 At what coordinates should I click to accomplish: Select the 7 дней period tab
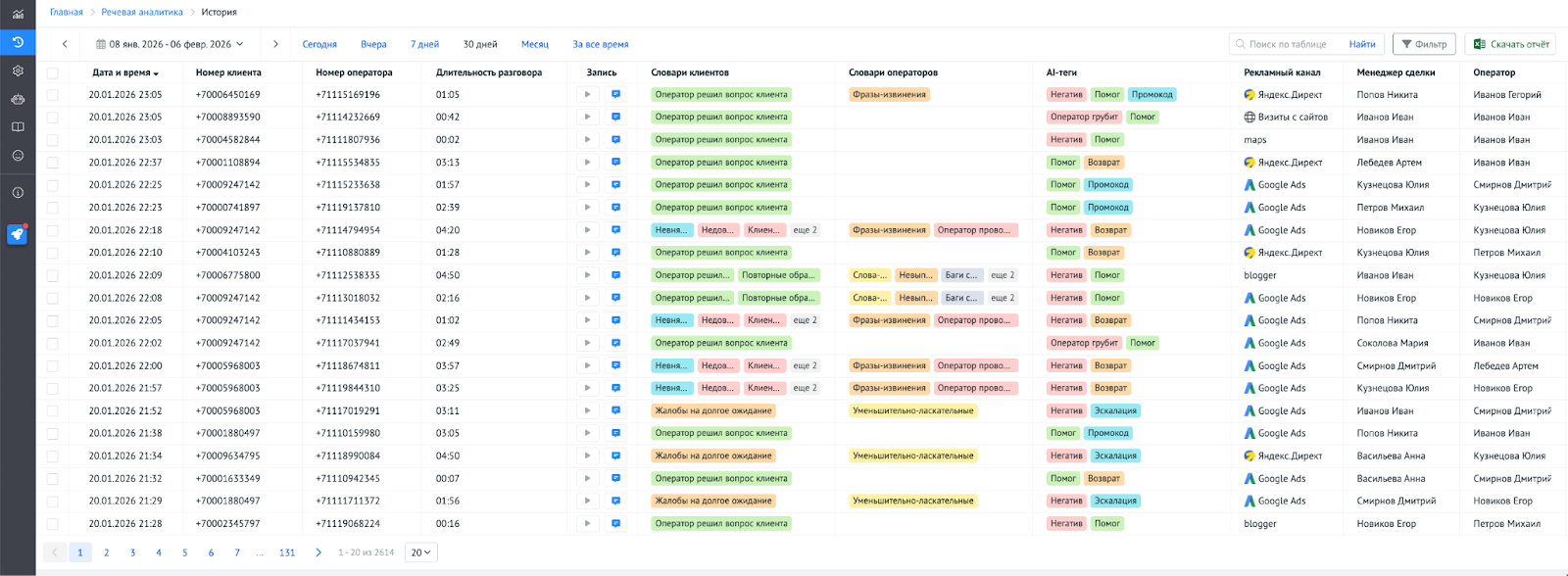(x=424, y=44)
